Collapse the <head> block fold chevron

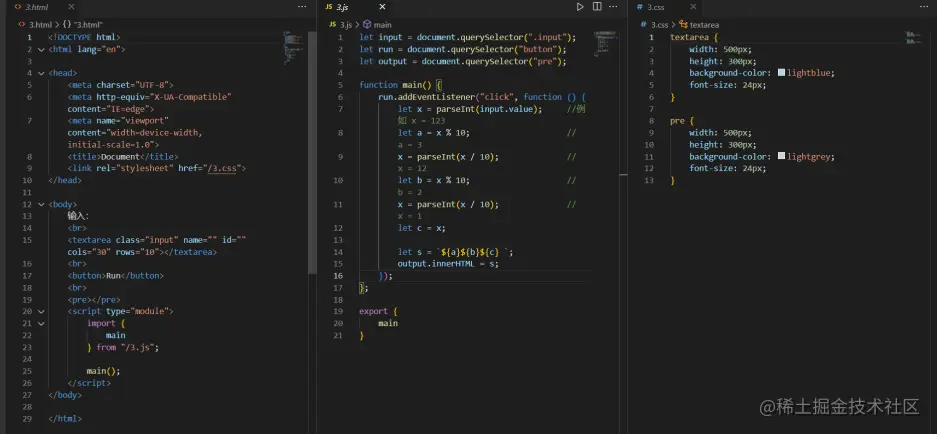41,73
